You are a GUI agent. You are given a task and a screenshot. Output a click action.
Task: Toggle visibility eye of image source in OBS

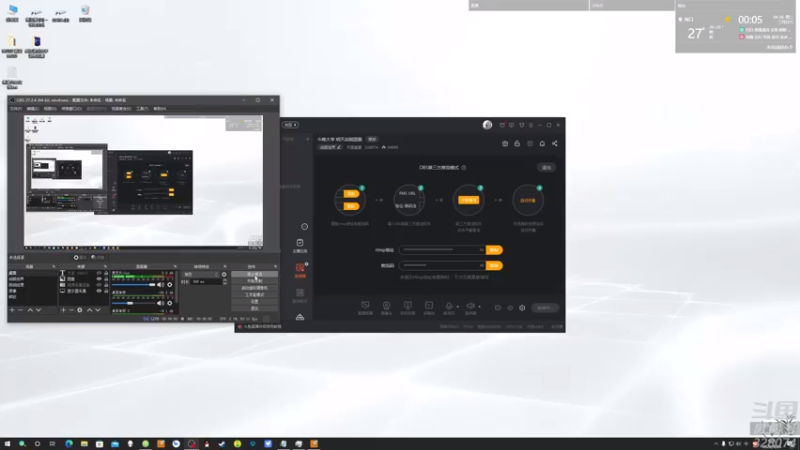(x=99, y=279)
